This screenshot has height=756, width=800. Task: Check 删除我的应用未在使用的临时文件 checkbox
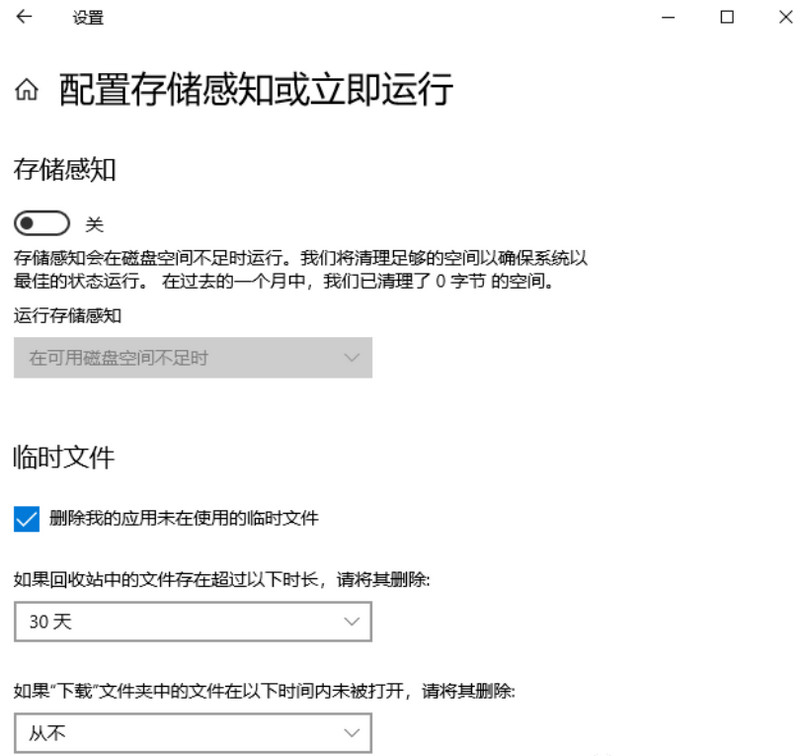[27, 519]
